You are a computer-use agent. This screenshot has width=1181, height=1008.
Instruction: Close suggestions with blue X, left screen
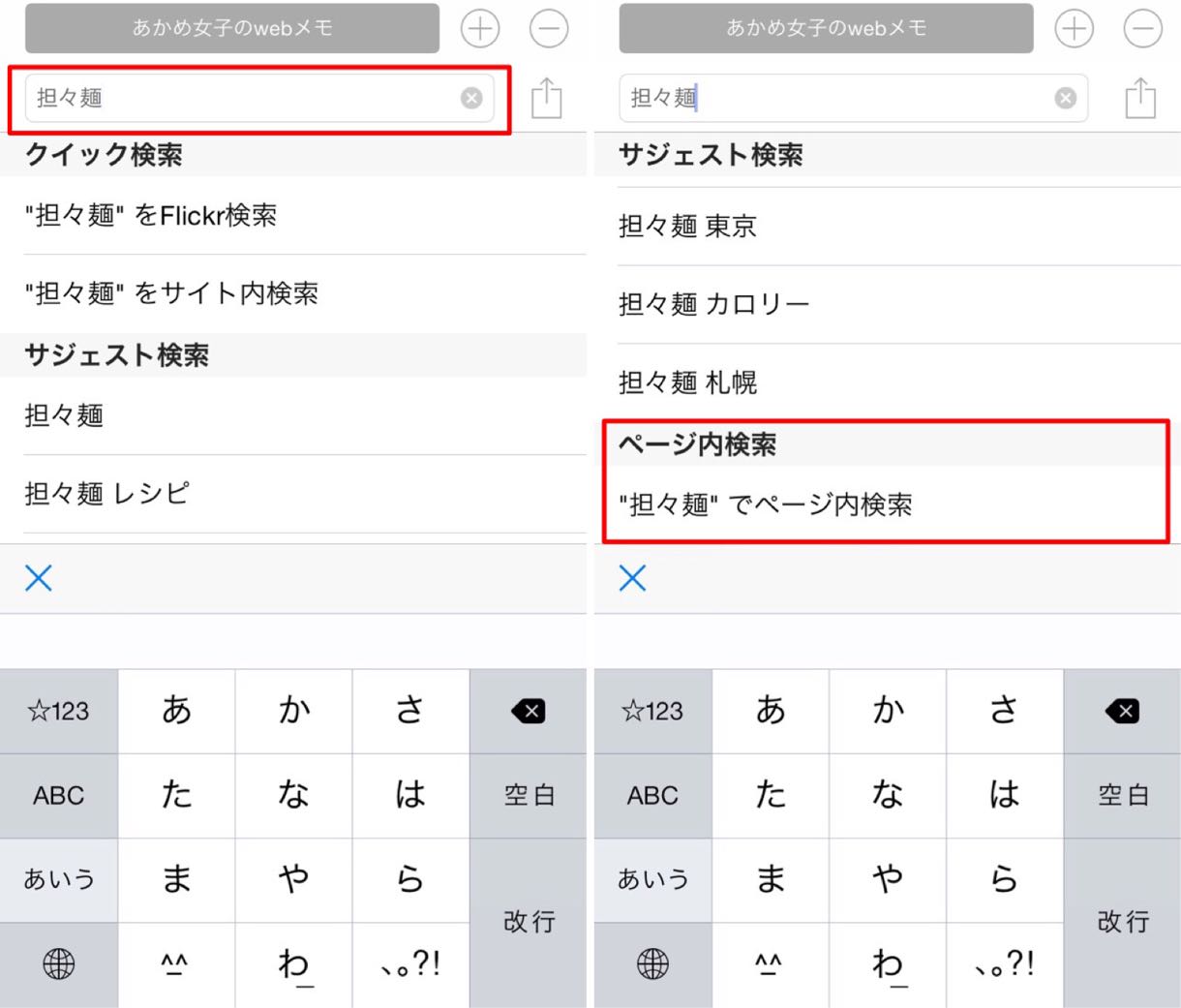tap(39, 578)
